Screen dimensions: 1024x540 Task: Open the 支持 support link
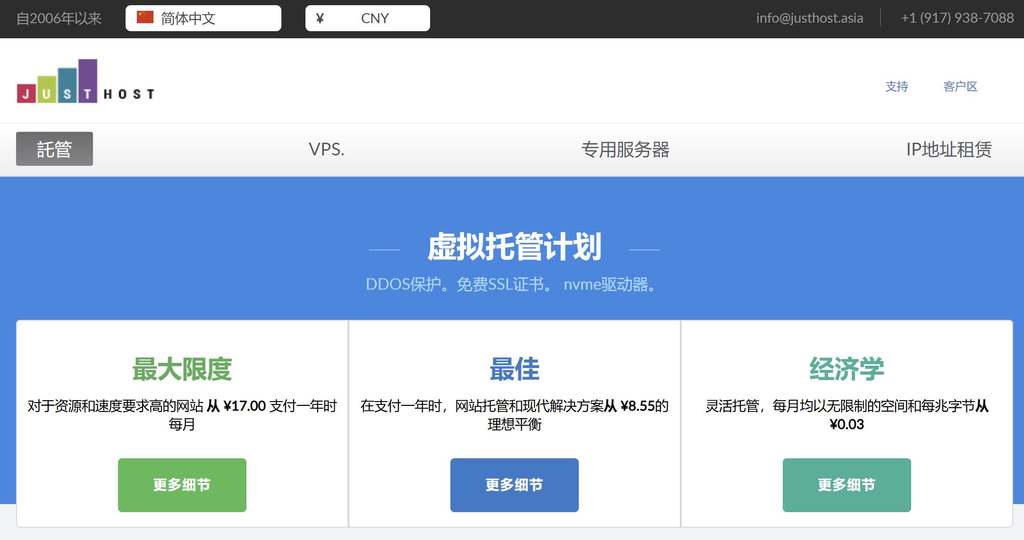click(x=896, y=86)
